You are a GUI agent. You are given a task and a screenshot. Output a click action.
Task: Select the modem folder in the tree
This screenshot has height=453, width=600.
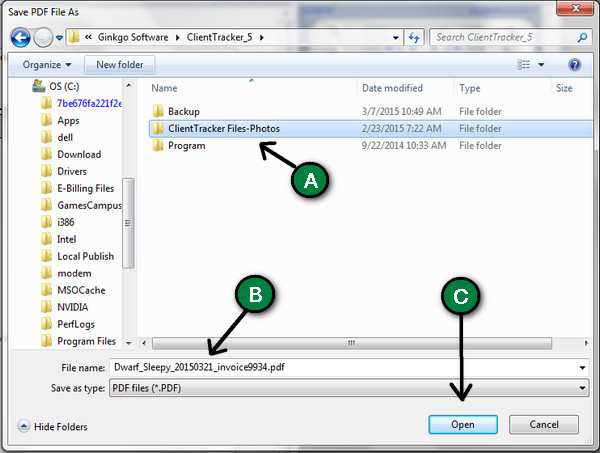click(x=66, y=273)
